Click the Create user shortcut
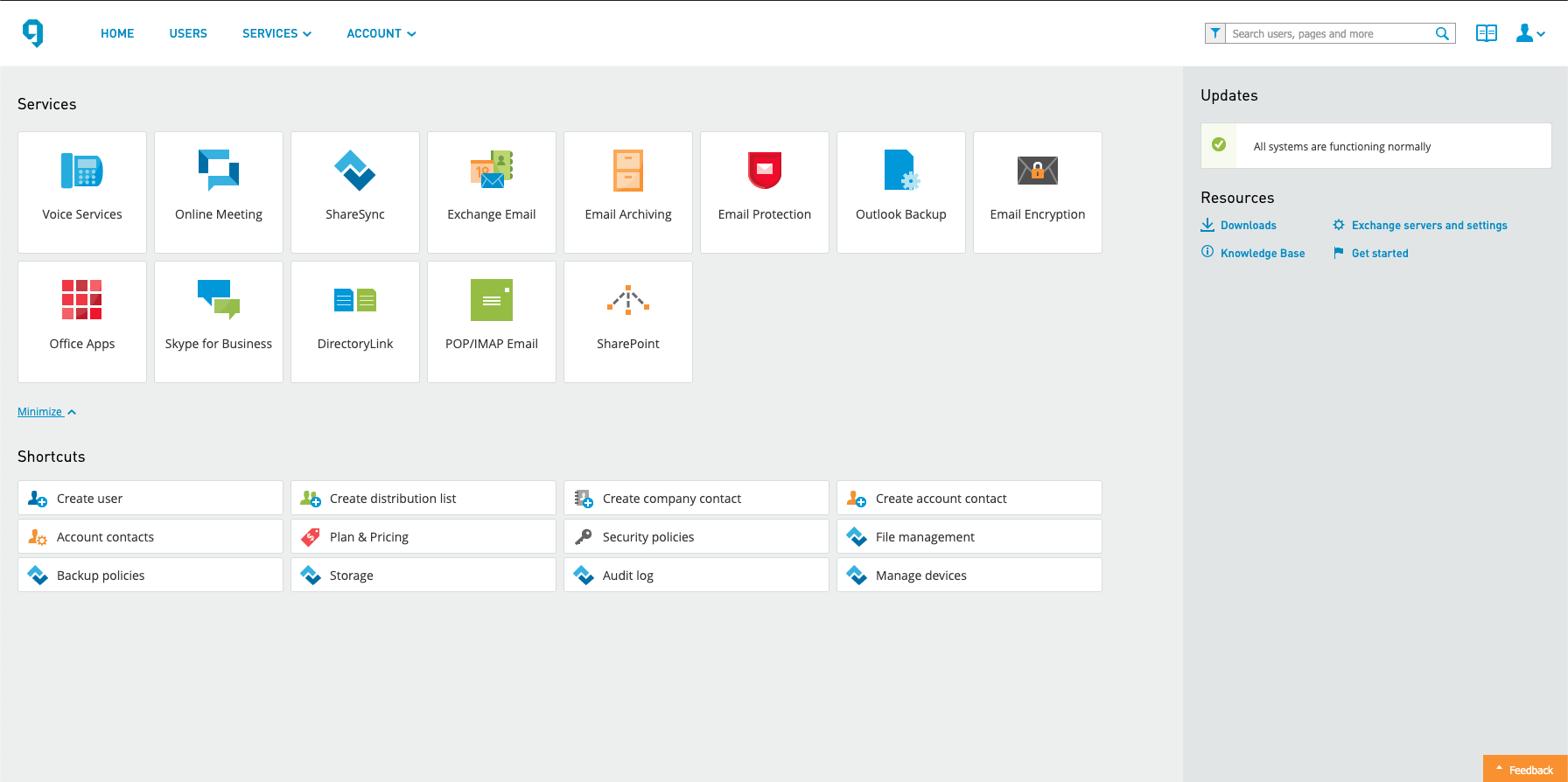1568x782 pixels. 150,498
